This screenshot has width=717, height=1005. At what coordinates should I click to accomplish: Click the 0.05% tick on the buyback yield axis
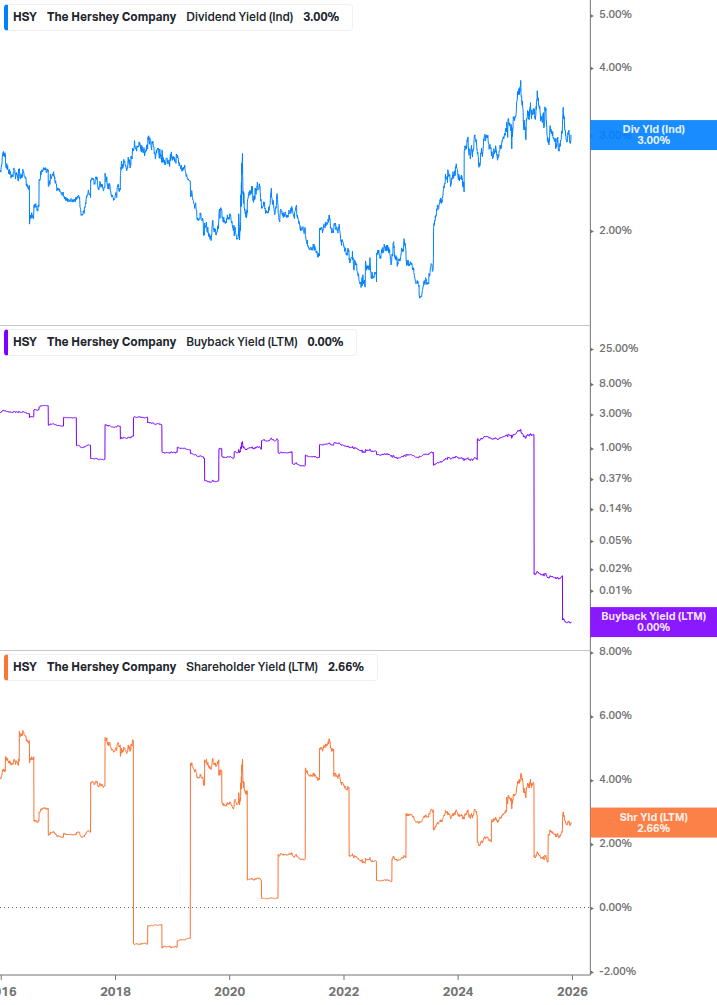pyautogui.click(x=615, y=540)
